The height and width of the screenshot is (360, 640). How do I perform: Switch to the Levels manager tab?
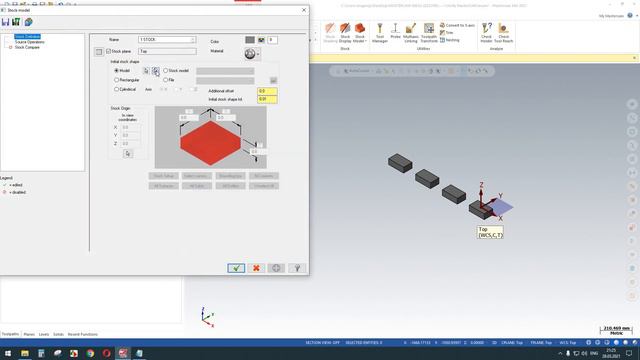tap(44, 334)
